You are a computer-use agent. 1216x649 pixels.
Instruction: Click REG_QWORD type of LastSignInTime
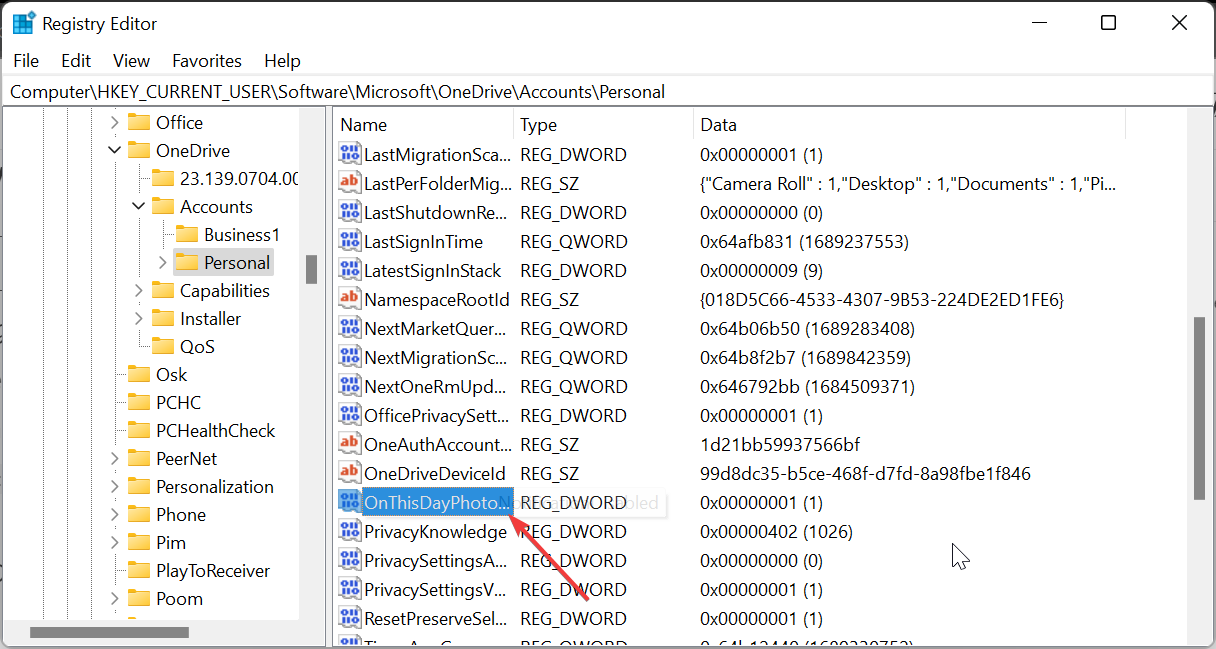[574, 242]
